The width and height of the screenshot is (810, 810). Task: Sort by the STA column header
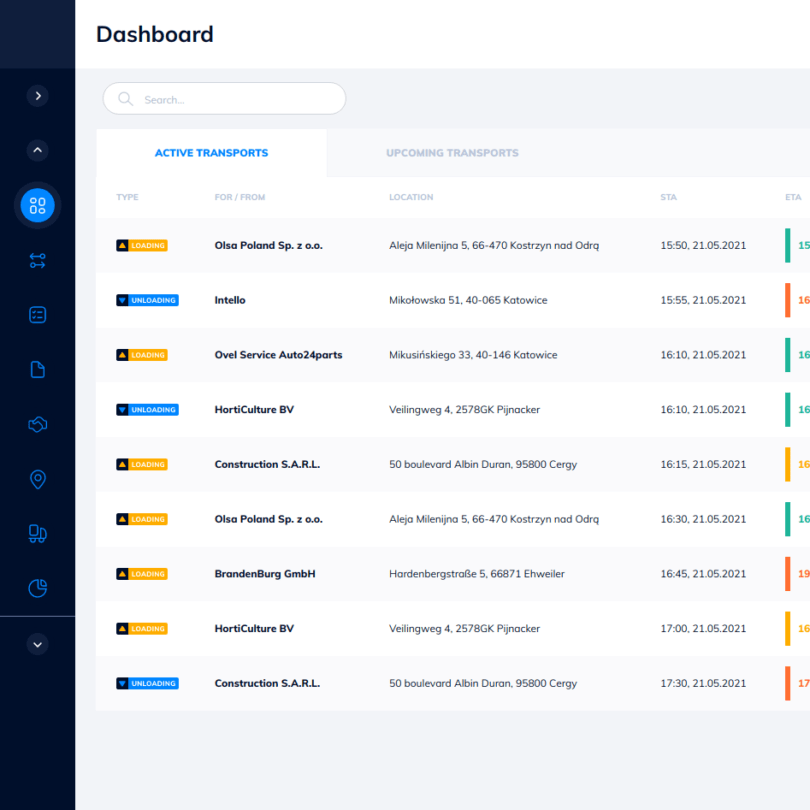[668, 197]
